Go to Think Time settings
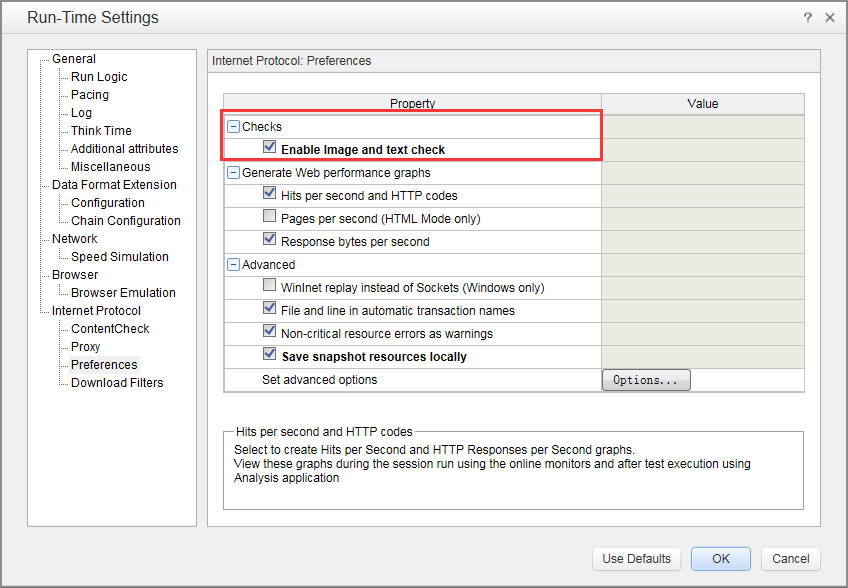848x588 pixels. pyautogui.click(x=101, y=131)
